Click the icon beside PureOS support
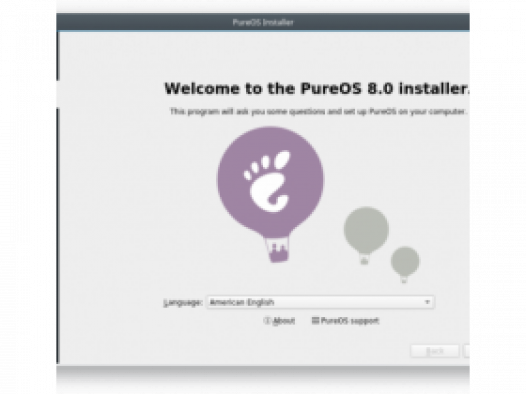Screen dimensions: 526x394 pyautogui.click(x=315, y=321)
